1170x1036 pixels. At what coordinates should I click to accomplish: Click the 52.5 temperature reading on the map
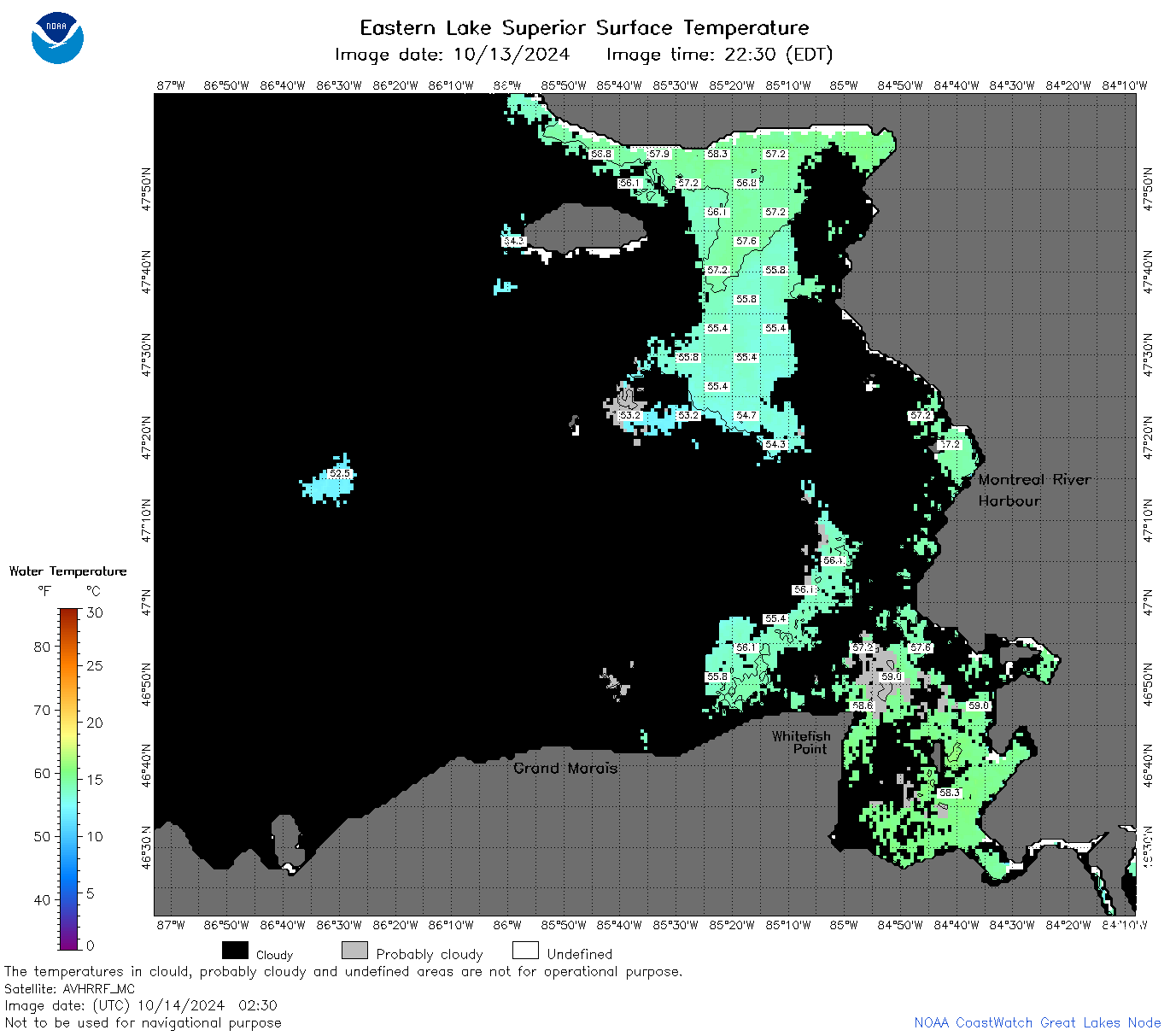click(340, 473)
